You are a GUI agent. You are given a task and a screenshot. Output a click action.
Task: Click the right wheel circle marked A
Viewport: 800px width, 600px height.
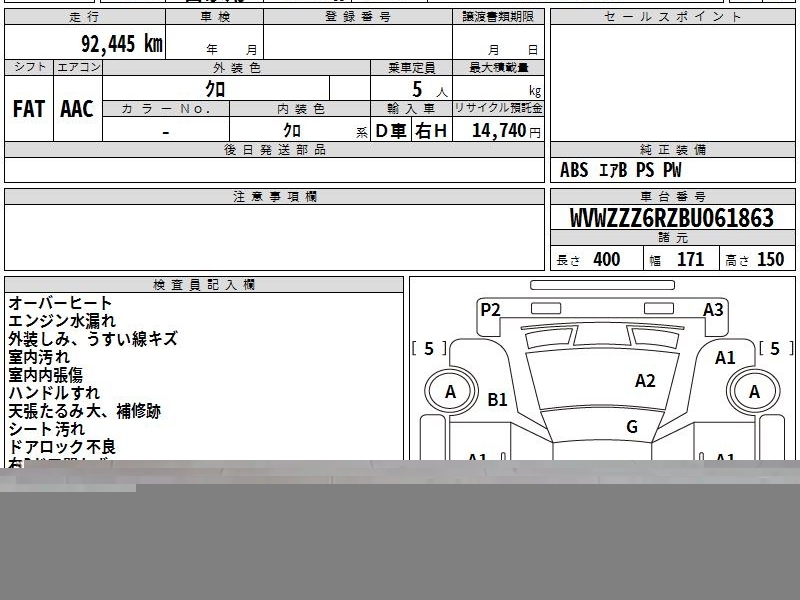tap(754, 392)
